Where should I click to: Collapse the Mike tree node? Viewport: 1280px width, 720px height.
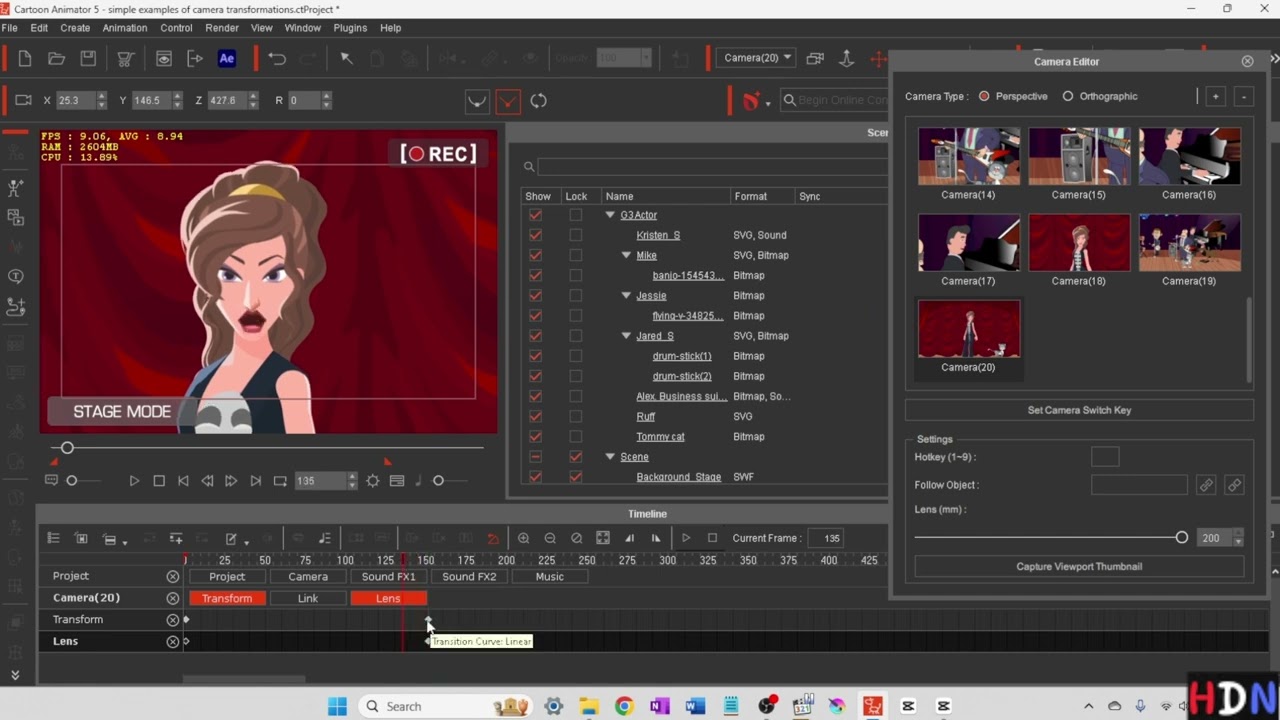626,255
